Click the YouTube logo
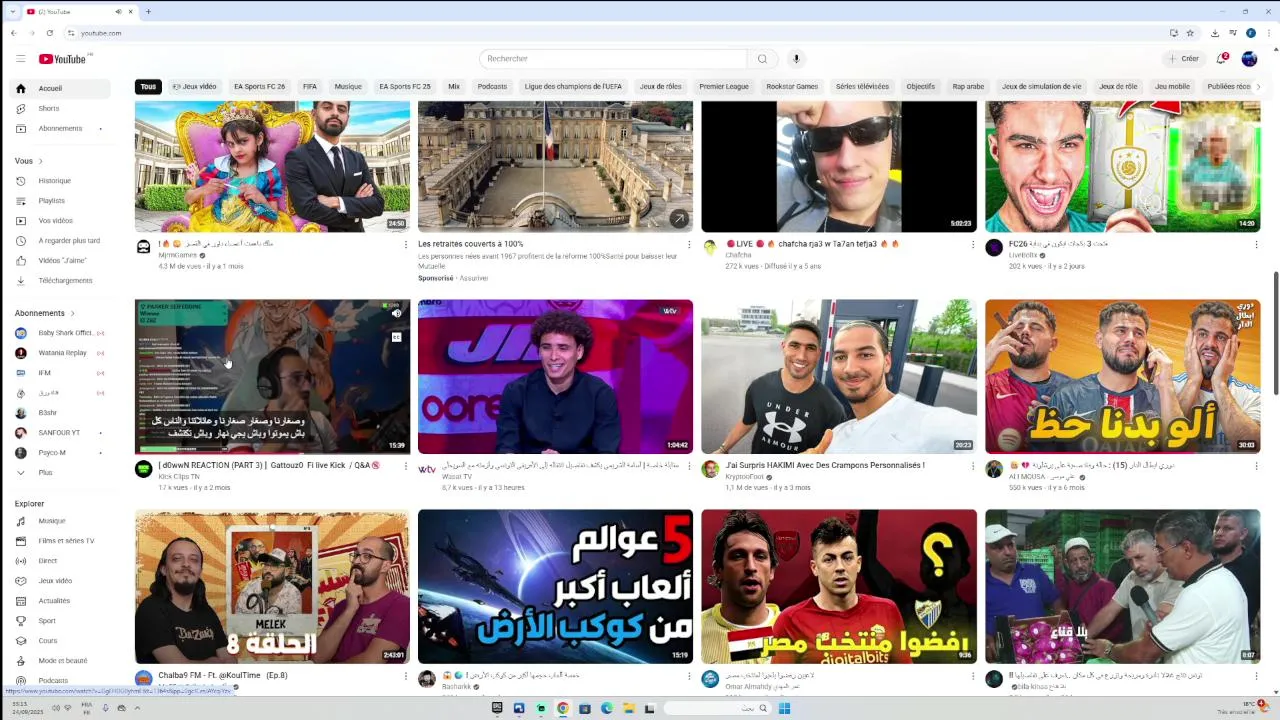The width and height of the screenshot is (1280, 720). [62, 59]
